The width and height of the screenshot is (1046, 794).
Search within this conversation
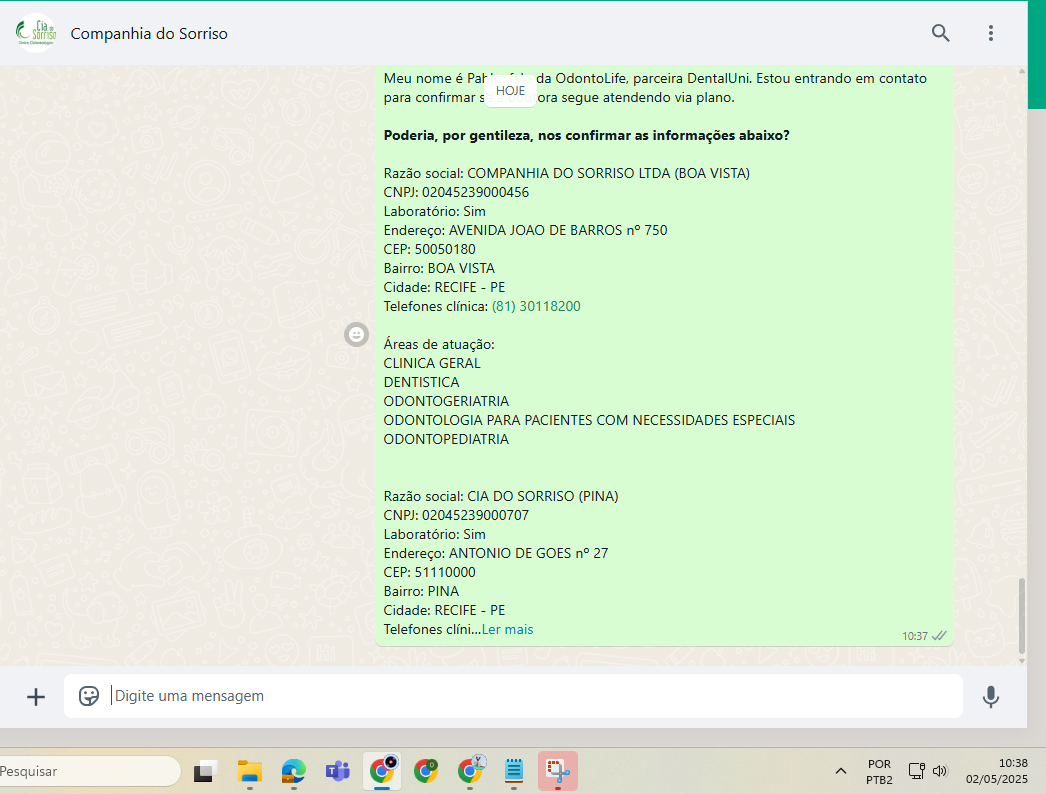point(941,33)
